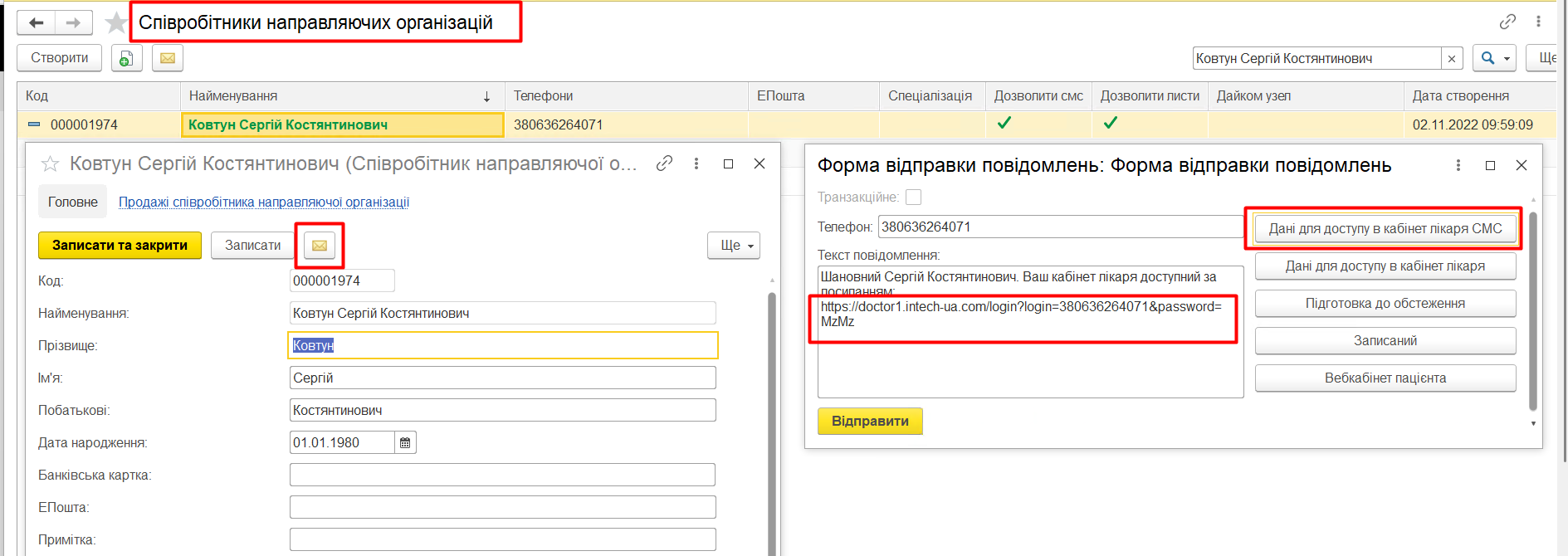Open the three-dot menu in the message form
This screenshot has height=556, width=1568.
tap(1458, 165)
